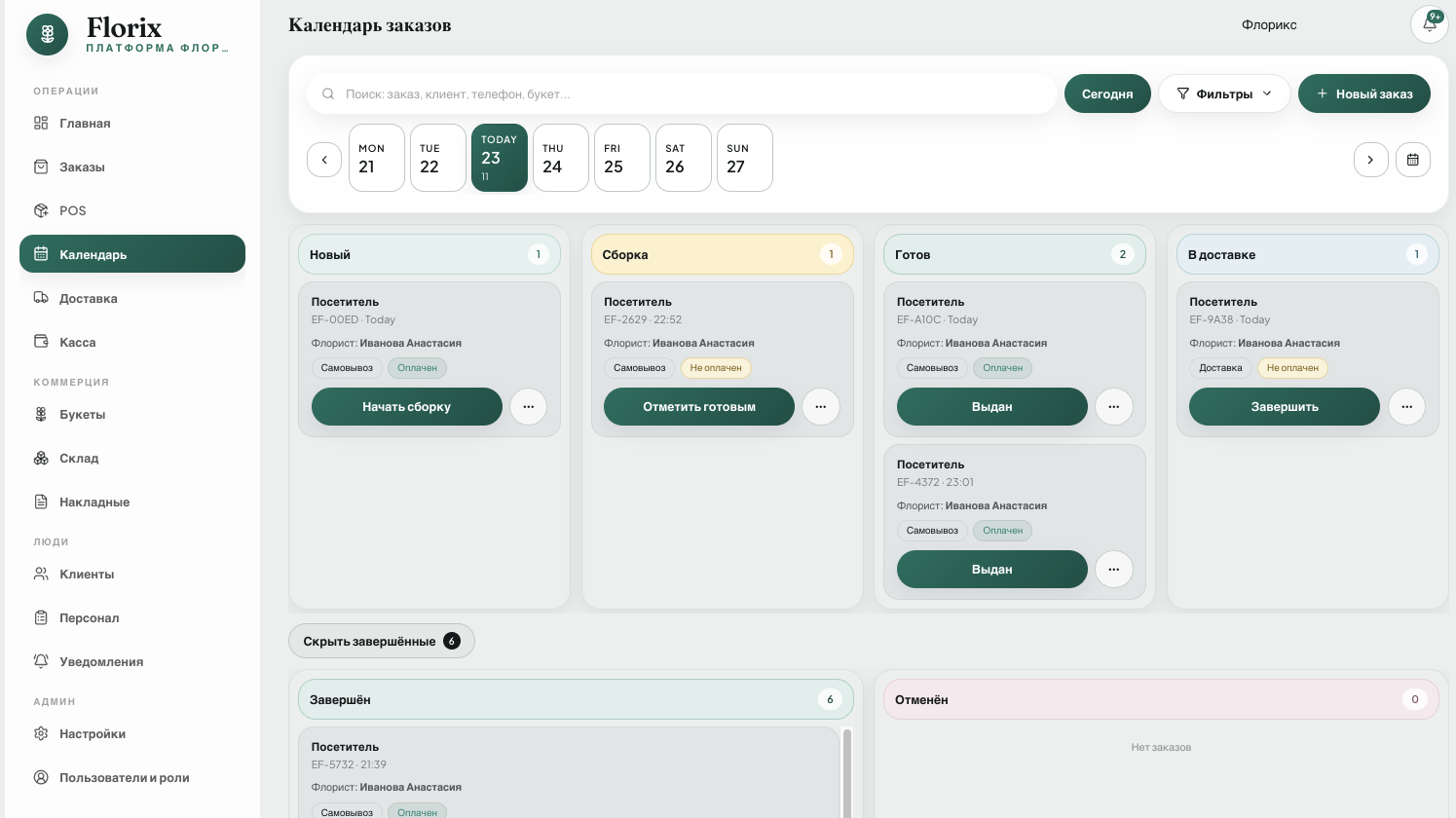Screen dimensions: 1456x818
Task: Select MON 21 day tab
Action: pyautogui.click(x=377, y=158)
